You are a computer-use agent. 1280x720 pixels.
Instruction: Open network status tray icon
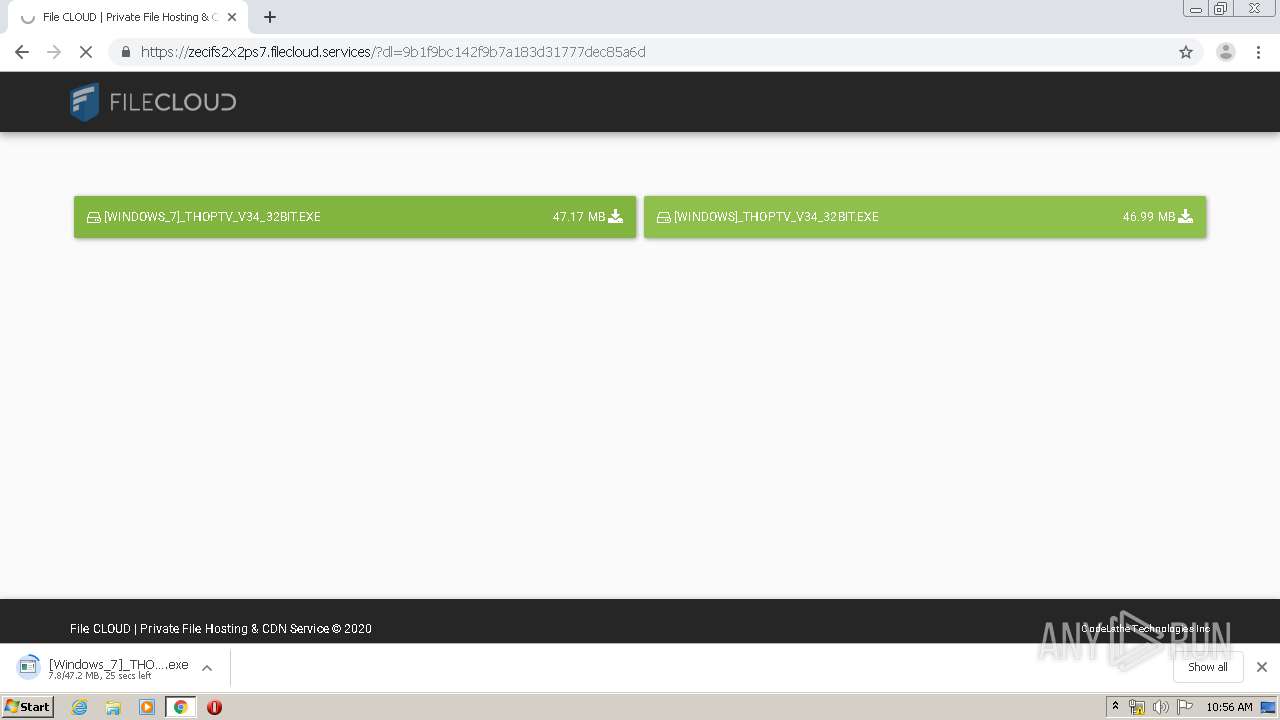click(1137, 707)
